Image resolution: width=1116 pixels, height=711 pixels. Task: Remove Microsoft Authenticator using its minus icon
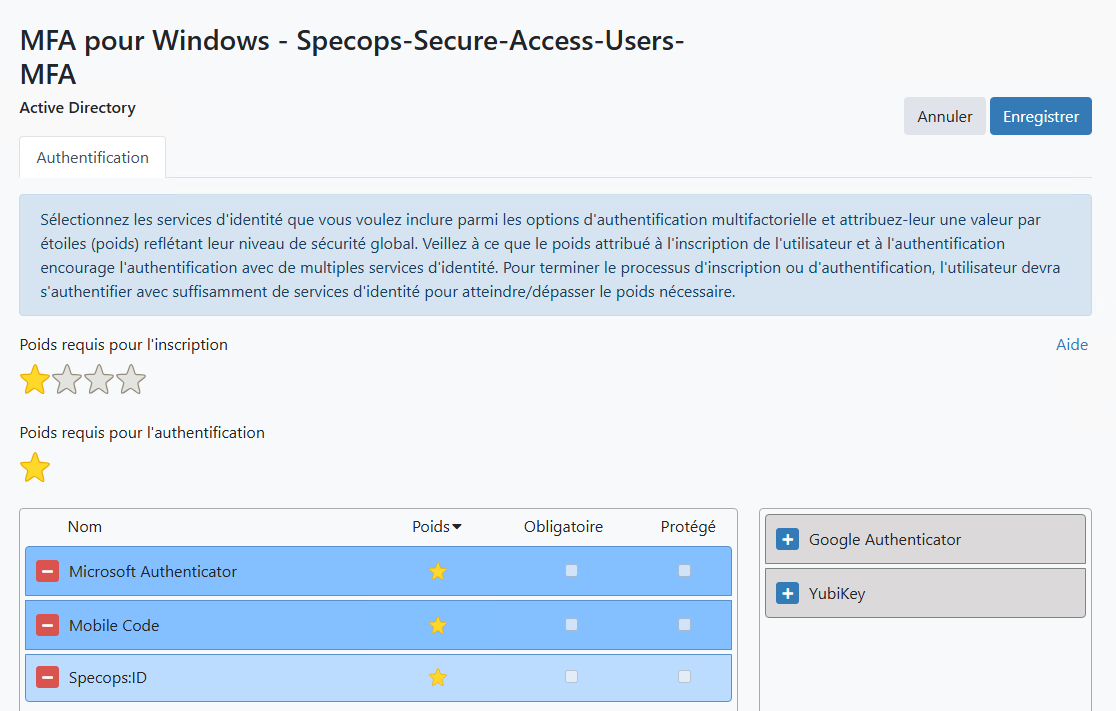coord(47,571)
